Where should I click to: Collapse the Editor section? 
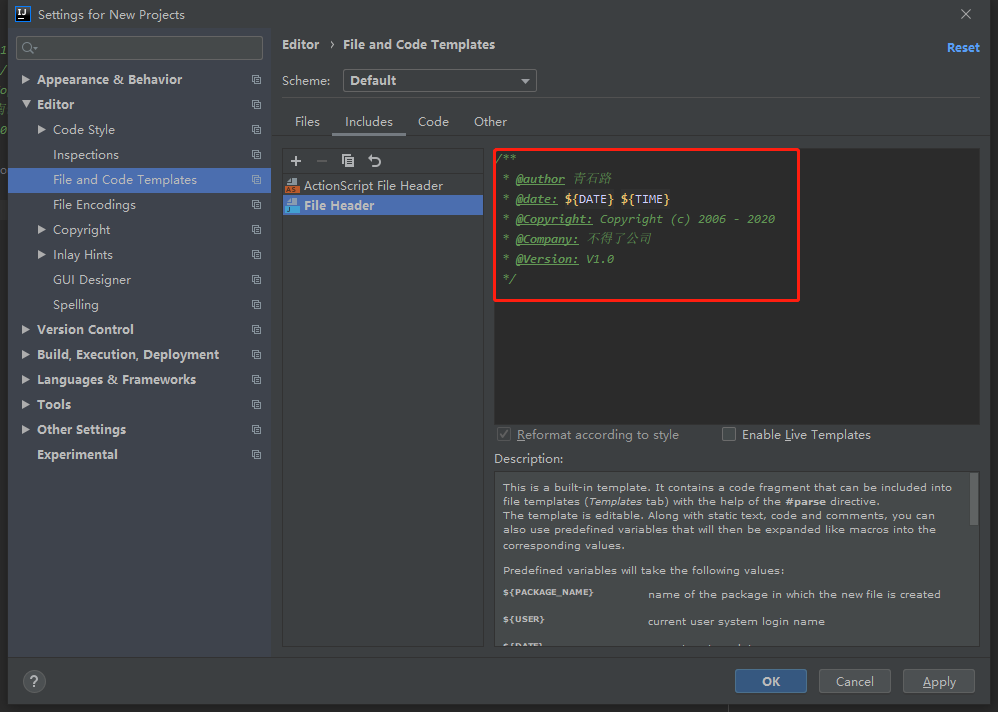pyautogui.click(x=26, y=105)
